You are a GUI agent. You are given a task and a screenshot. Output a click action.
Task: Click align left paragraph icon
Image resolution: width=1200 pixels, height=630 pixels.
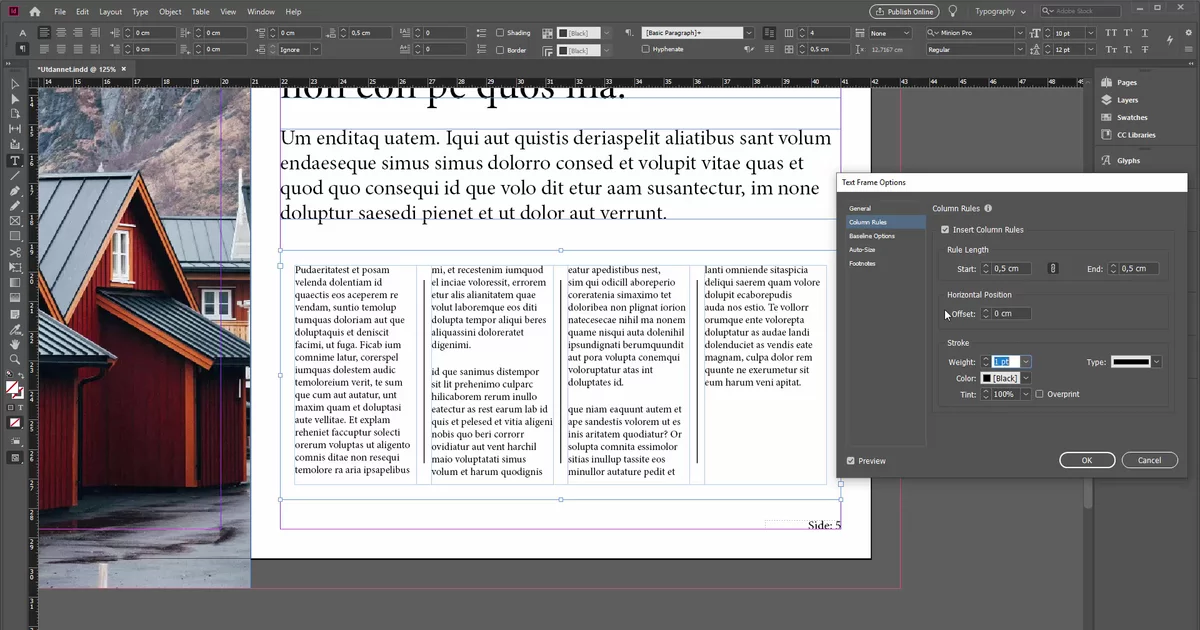click(45, 33)
